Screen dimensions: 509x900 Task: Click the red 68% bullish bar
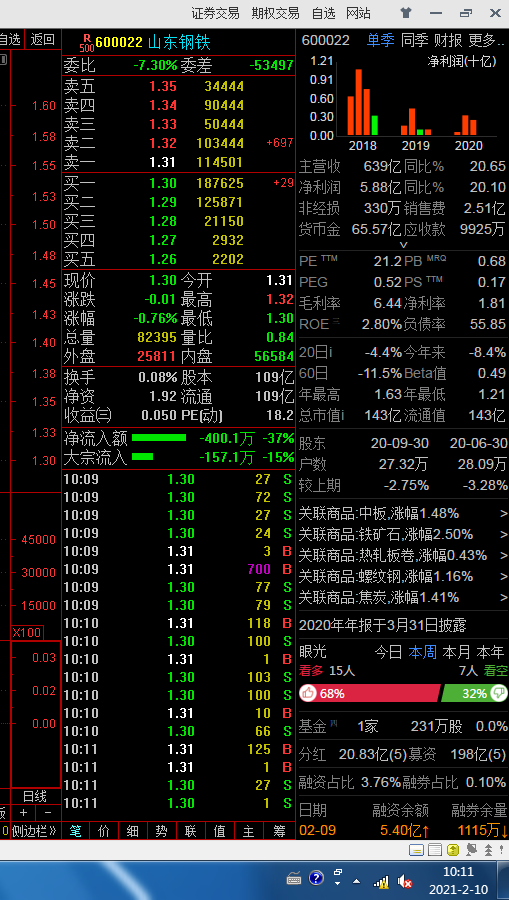tap(370, 693)
